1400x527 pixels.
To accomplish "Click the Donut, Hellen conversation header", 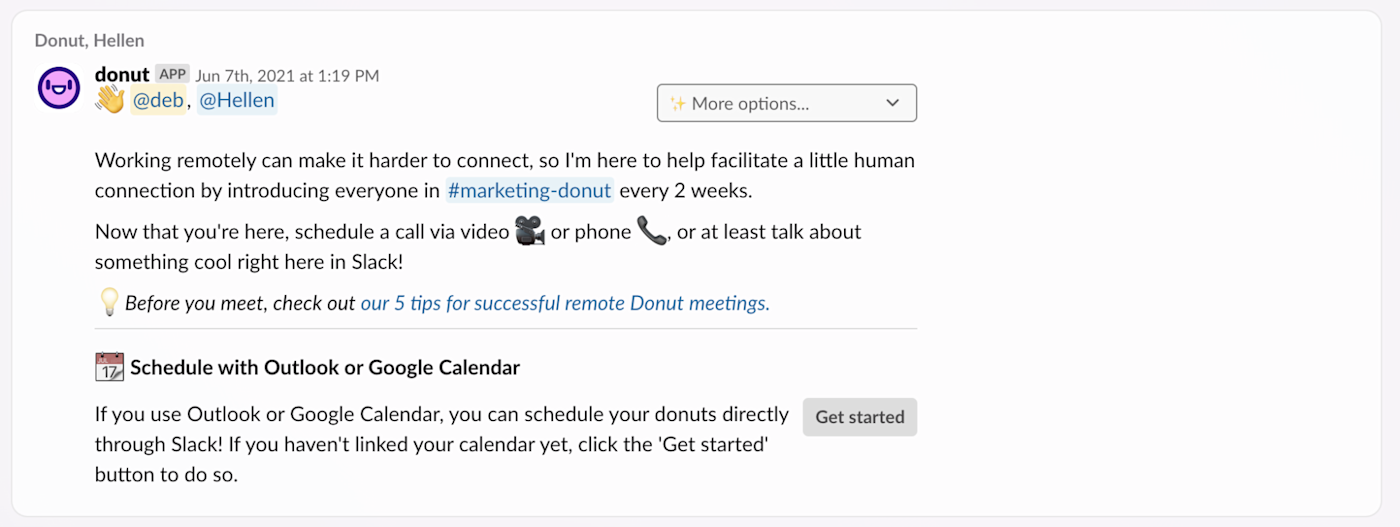I will 89,41.
